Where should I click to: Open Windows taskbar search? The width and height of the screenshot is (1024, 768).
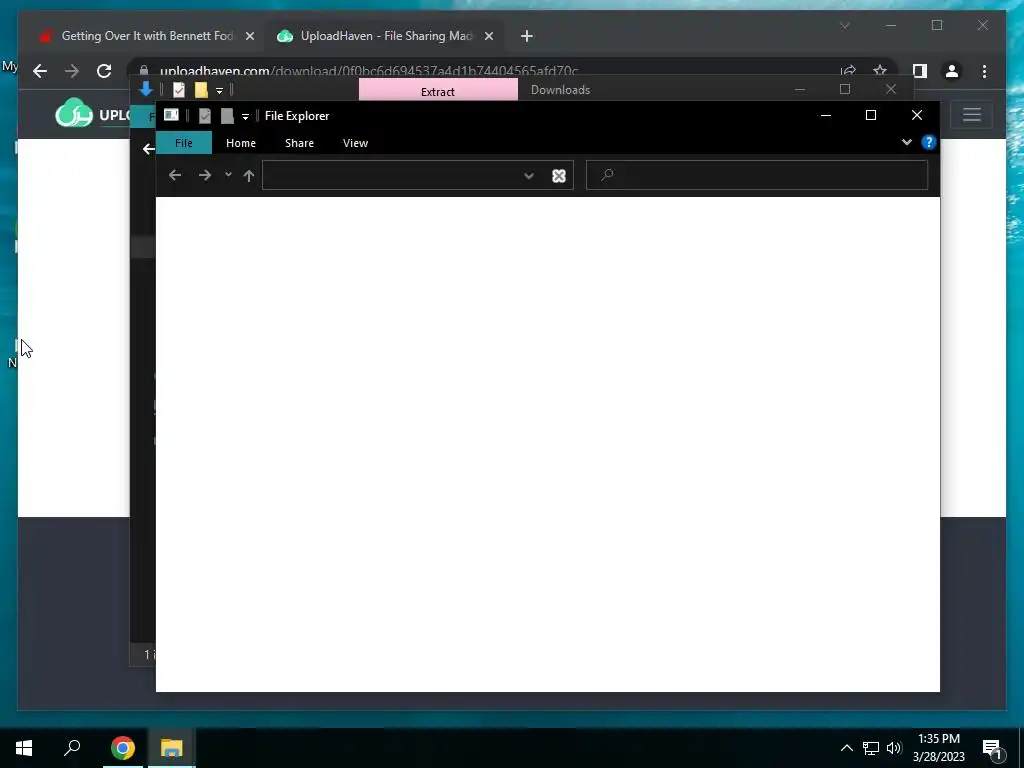pos(72,748)
